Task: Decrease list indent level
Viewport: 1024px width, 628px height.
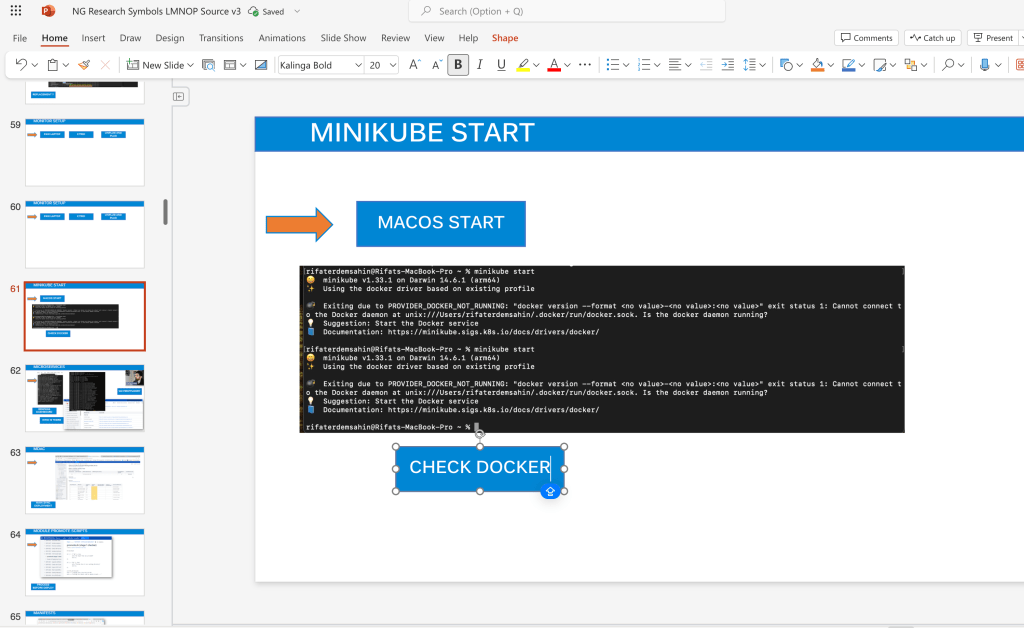Action: coord(706,65)
